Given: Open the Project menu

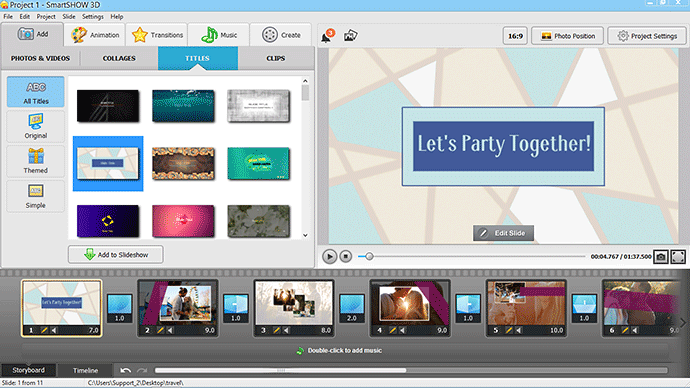Looking at the screenshot, I should 46,17.
